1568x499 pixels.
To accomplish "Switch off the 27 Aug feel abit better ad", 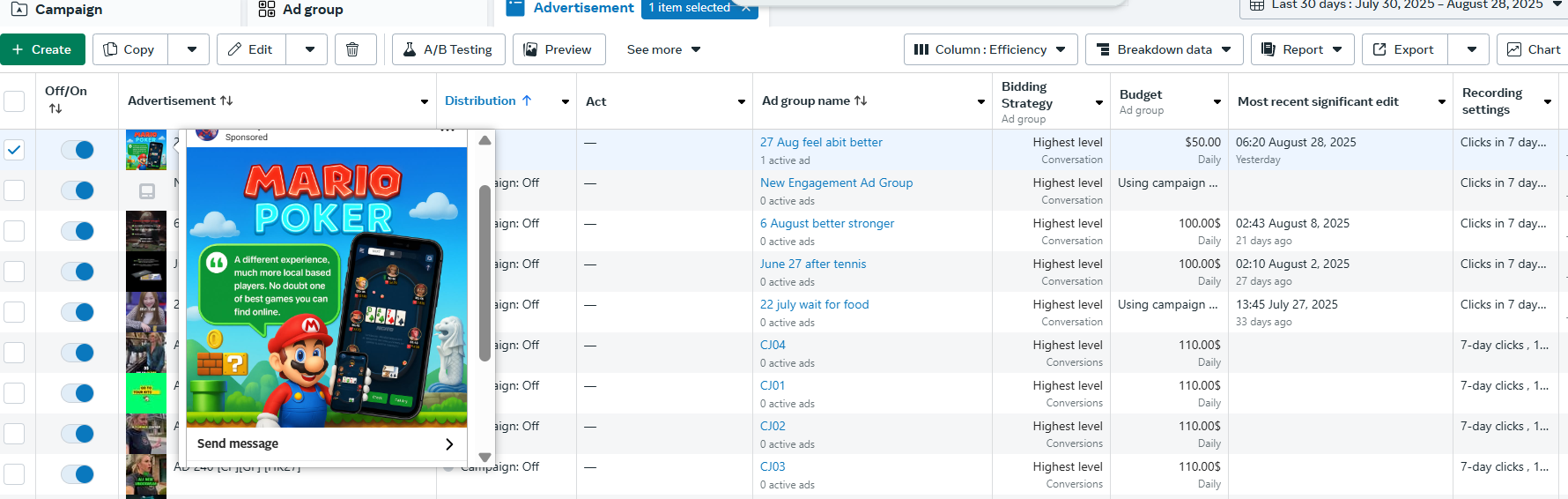I will [78, 150].
